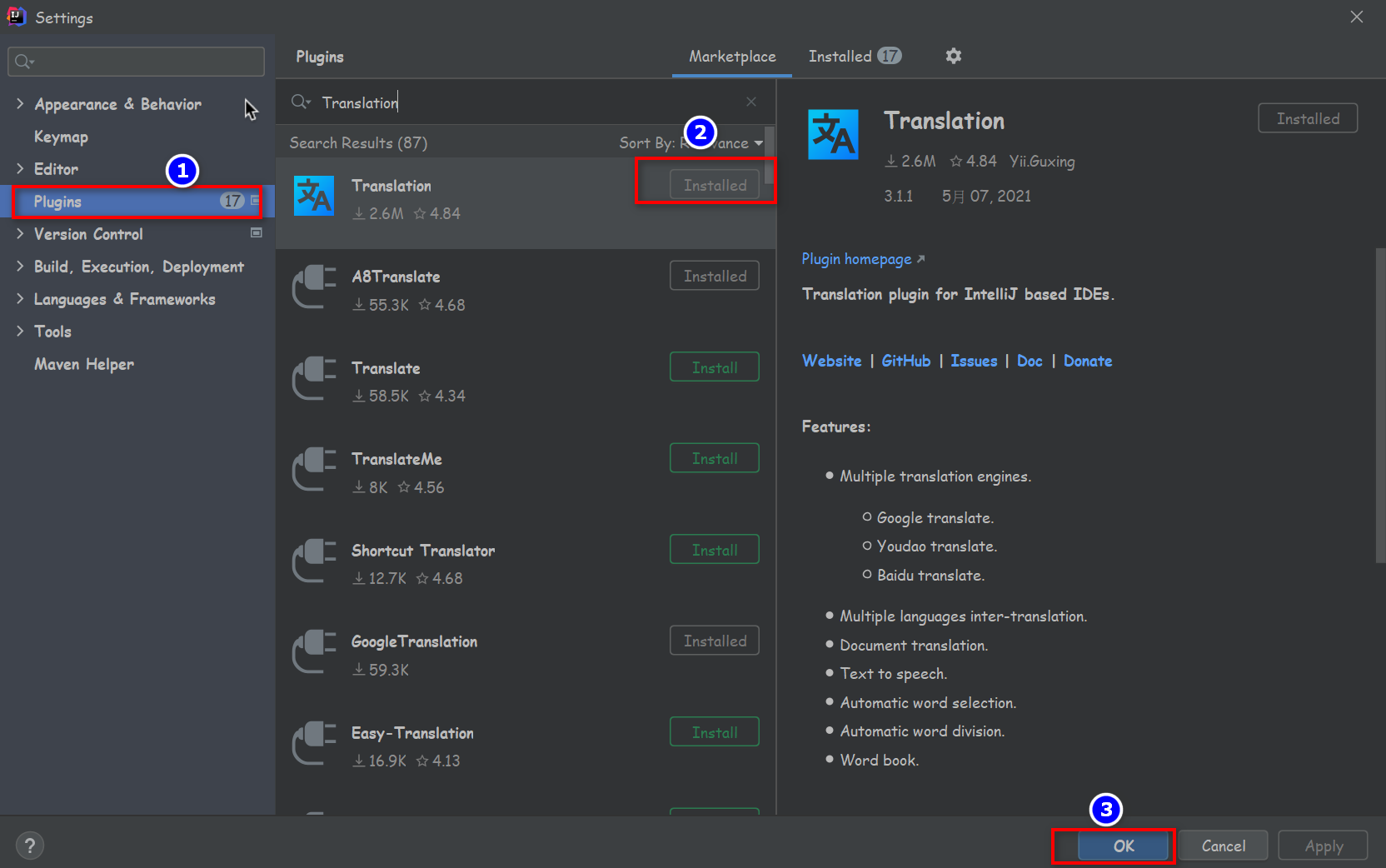Click the search results list scrollbar
Image resolution: width=1386 pixels, height=868 pixels.
point(770,154)
